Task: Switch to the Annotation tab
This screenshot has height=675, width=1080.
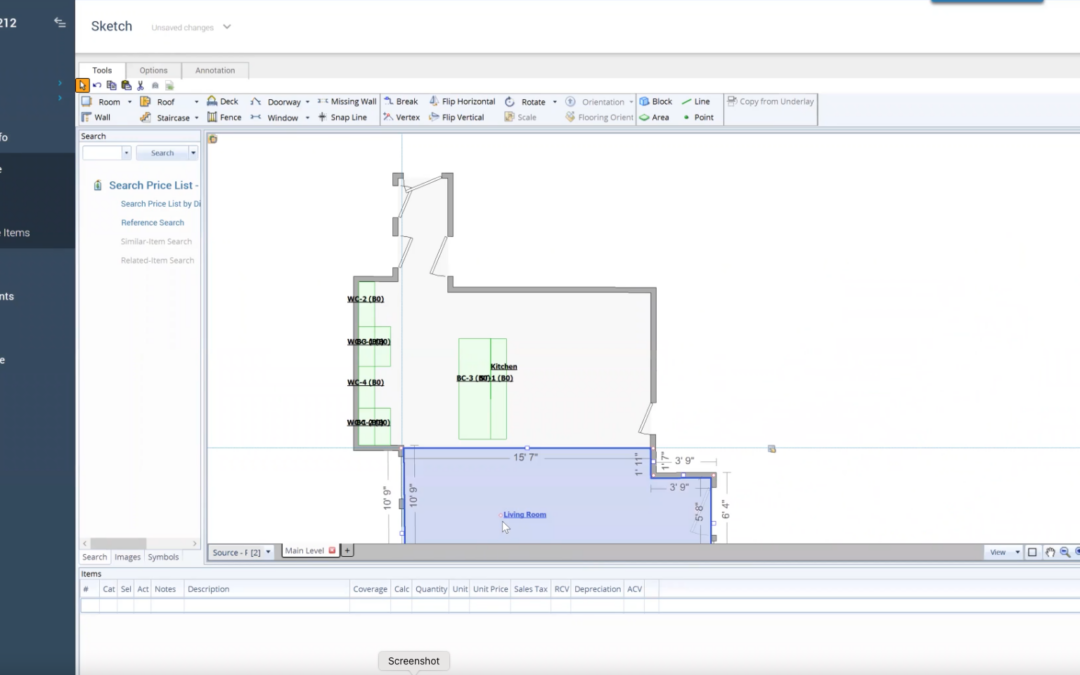Action: pos(215,70)
